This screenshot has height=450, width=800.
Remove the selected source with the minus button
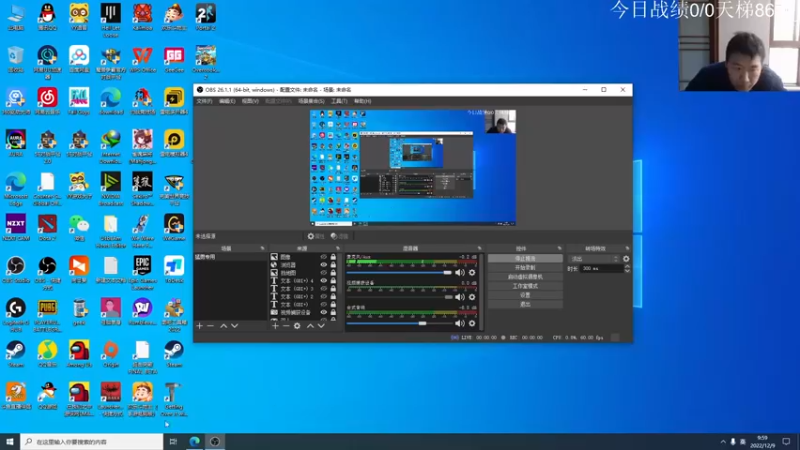pos(286,326)
